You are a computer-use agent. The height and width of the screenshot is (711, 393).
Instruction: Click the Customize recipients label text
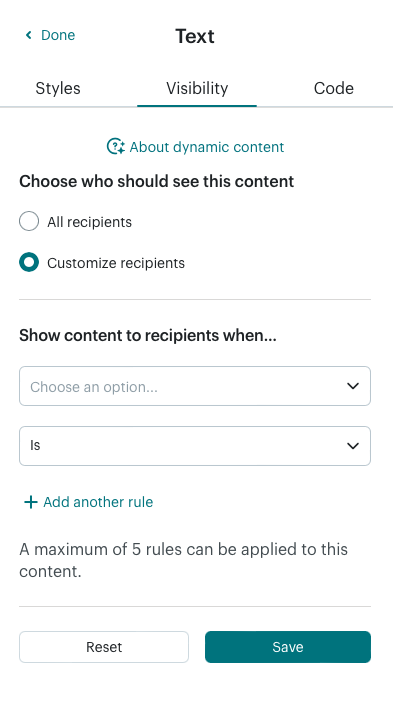point(116,263)
